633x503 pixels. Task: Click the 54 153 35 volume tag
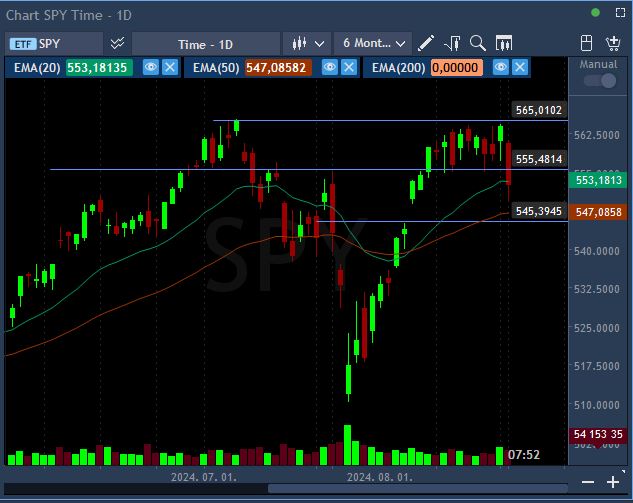(598, 434)
